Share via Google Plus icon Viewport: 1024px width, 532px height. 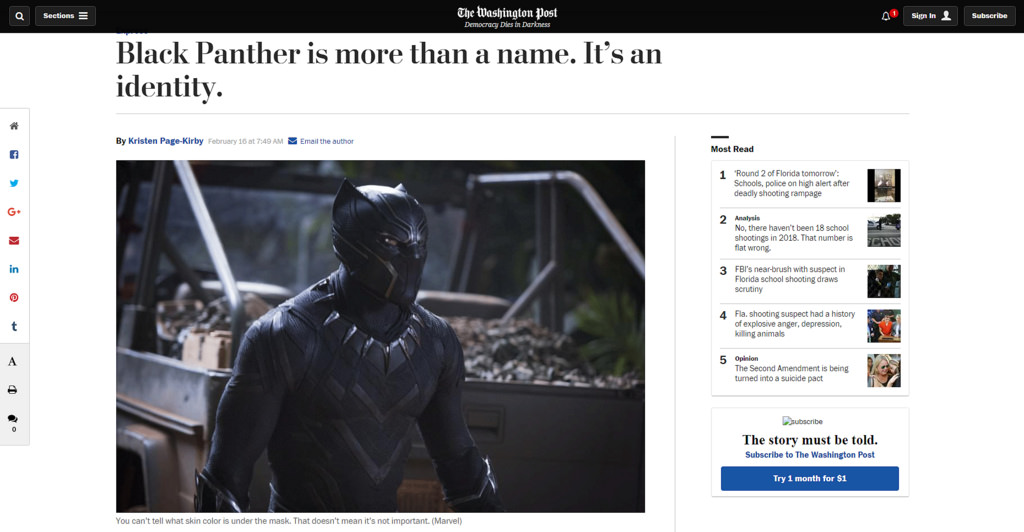[14, 212]
